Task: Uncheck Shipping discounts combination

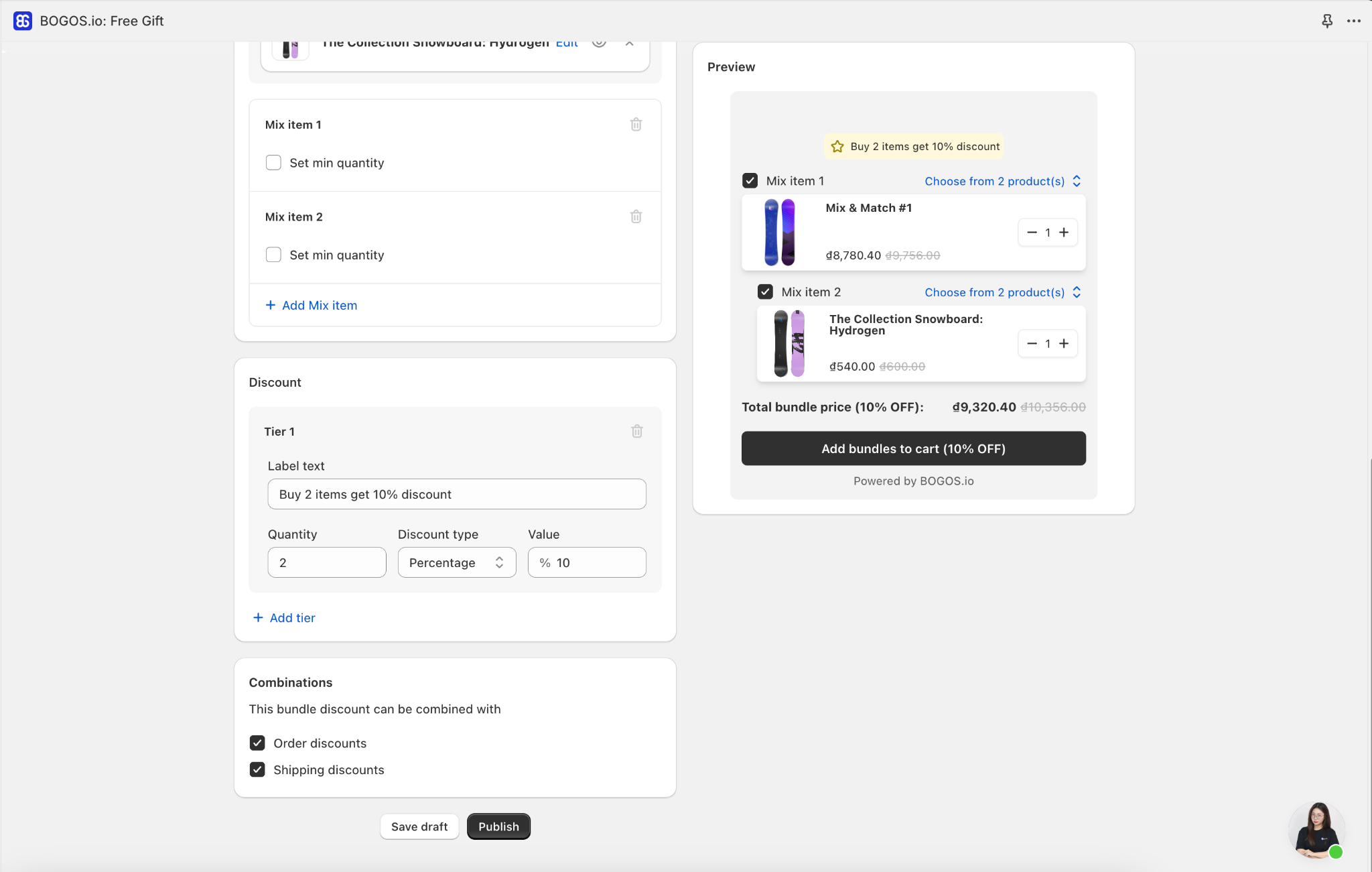Action: [x=257, y=770]
